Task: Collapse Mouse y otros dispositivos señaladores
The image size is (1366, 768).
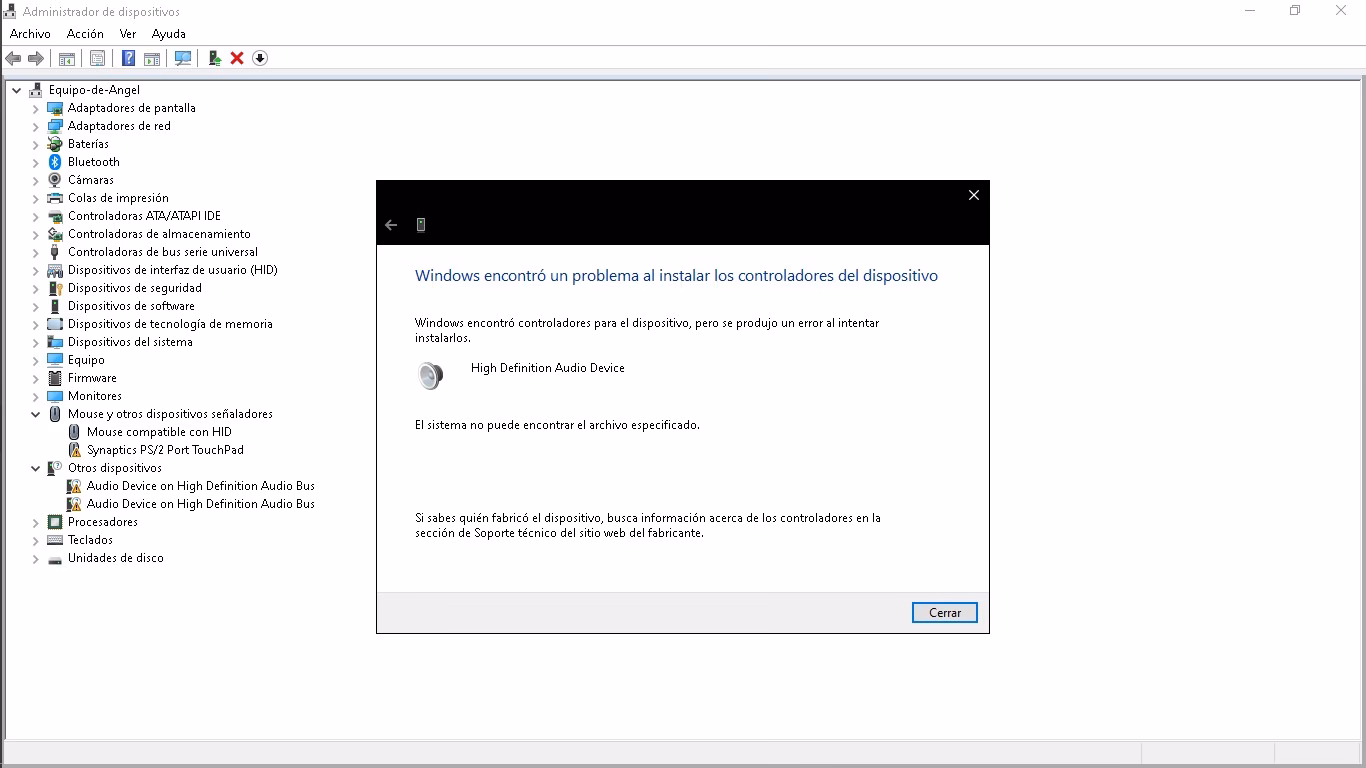Action: click(36, 414)
